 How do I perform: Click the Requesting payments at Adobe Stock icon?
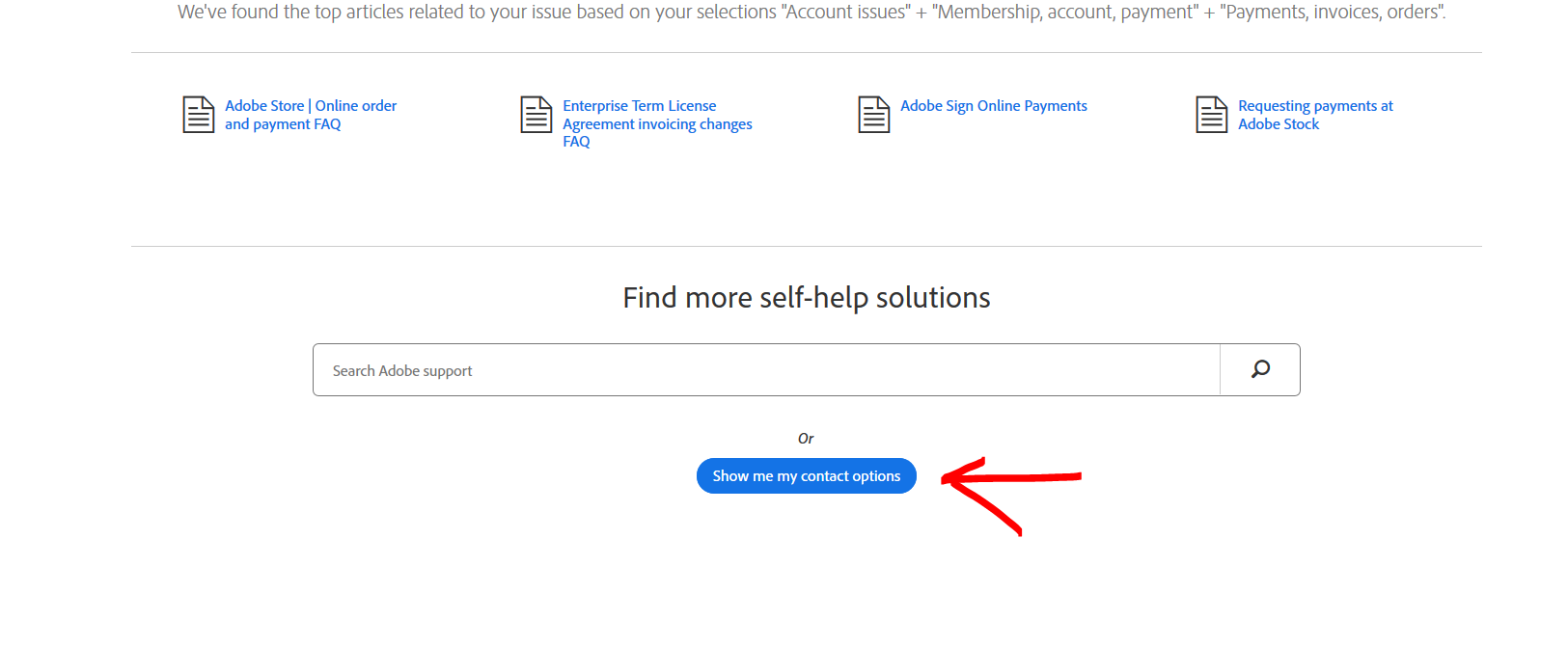[x=1211, y=114]
